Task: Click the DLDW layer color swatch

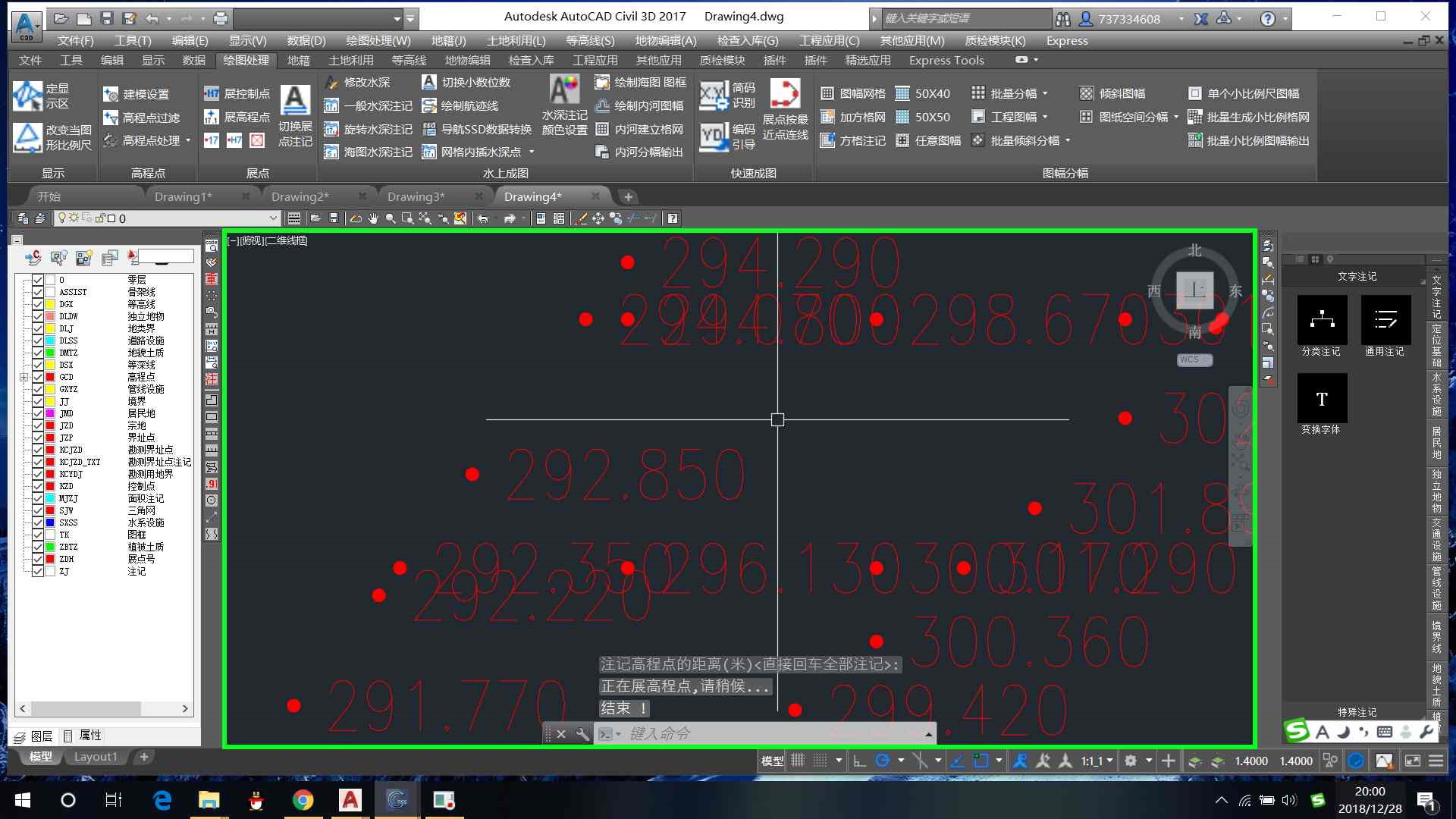Action: (50, 316)
